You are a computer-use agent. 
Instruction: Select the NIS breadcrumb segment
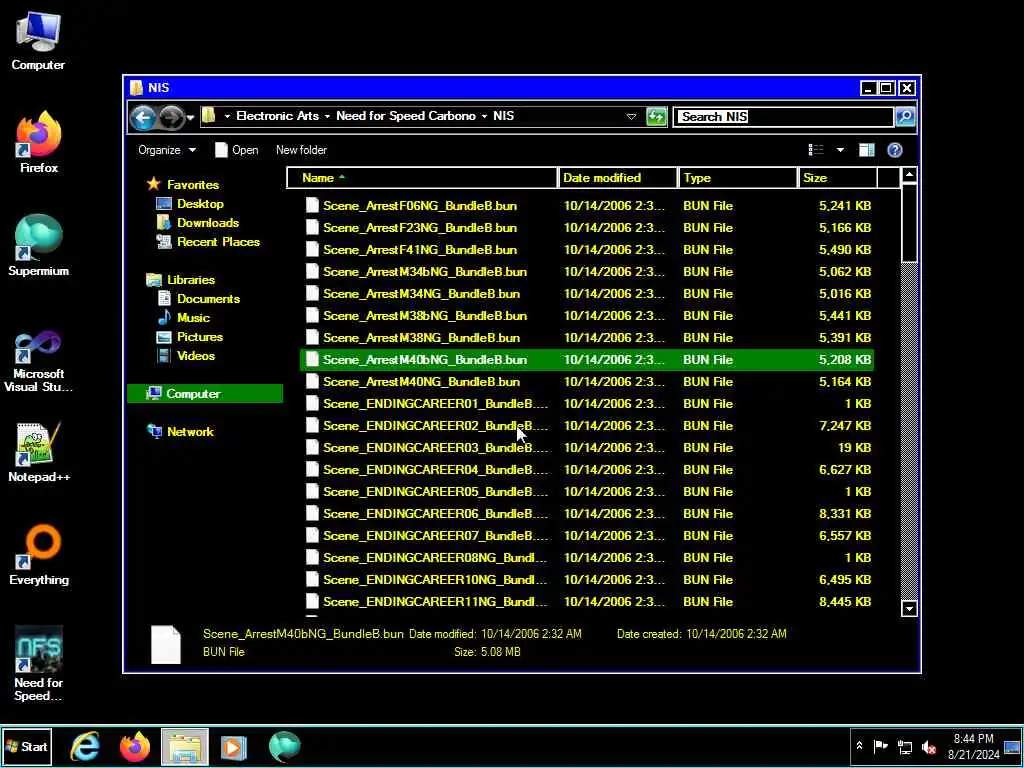tap(504, 116)
